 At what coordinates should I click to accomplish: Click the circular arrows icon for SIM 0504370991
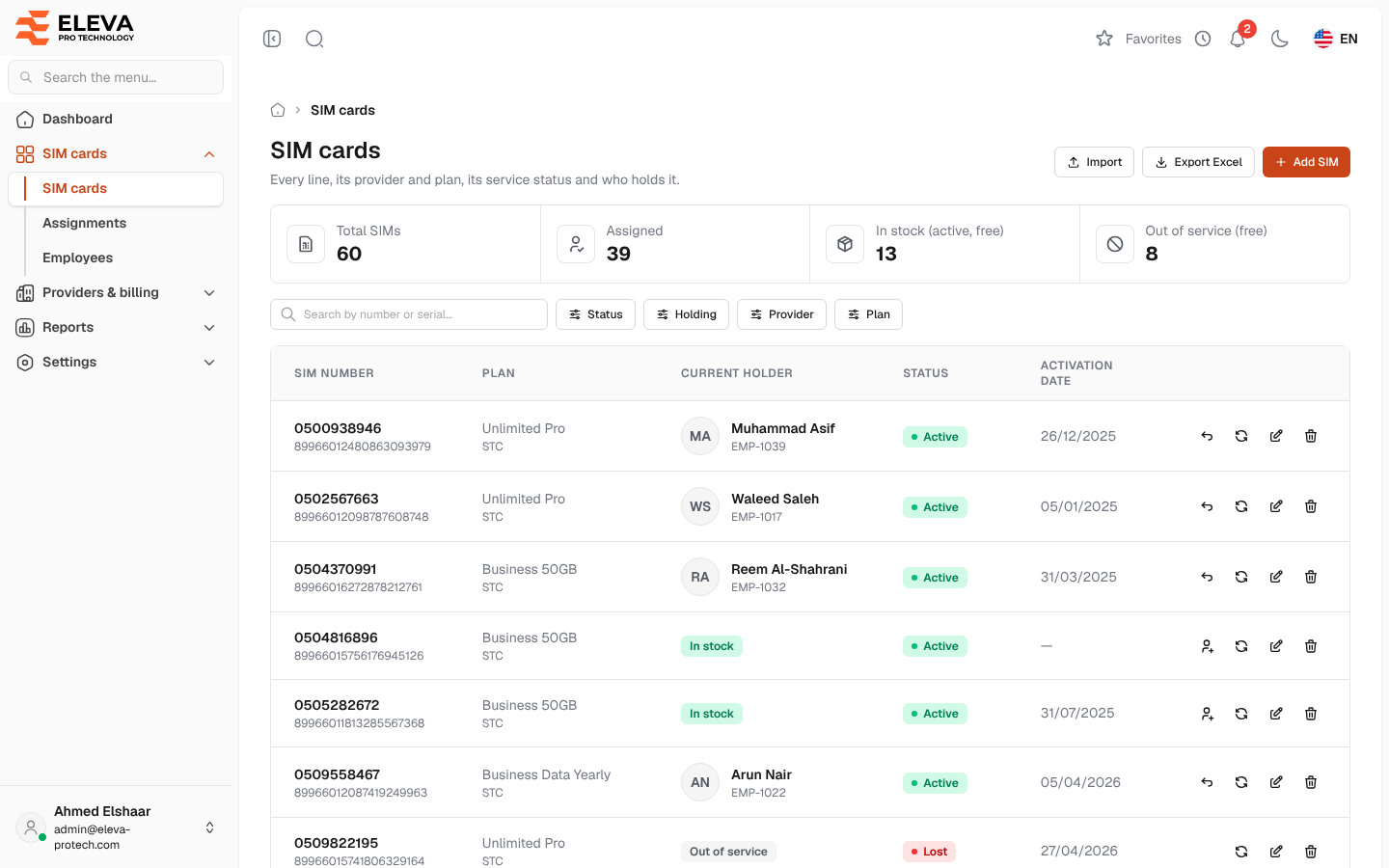tap(1241, 577)
